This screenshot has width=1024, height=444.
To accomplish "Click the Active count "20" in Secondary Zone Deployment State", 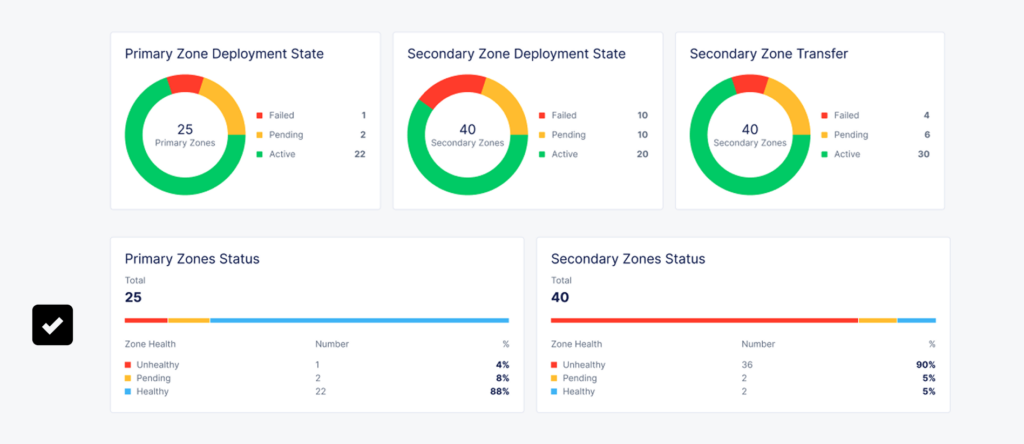I will 643,155.
